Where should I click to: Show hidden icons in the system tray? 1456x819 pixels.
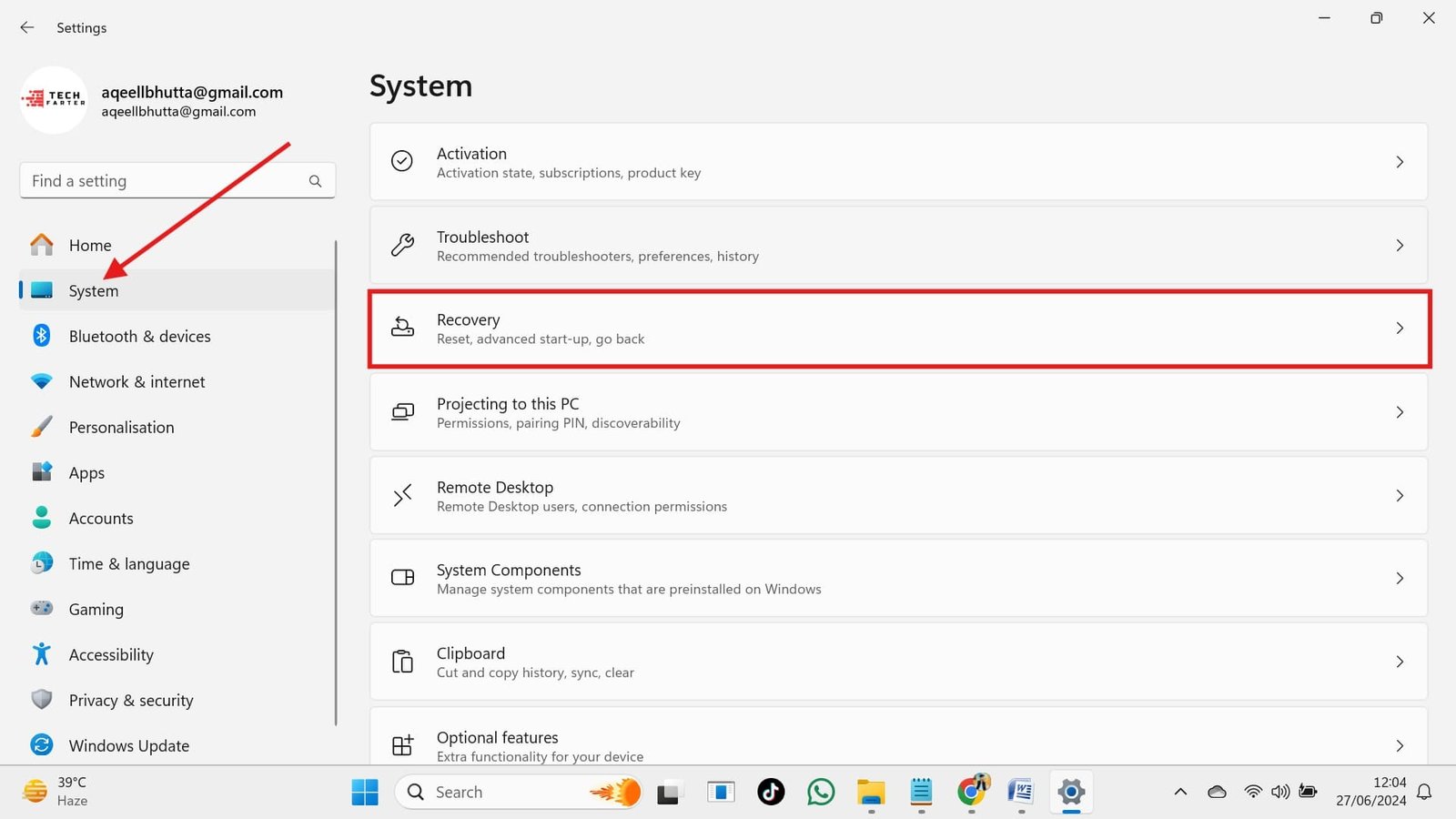point(1180,792)
